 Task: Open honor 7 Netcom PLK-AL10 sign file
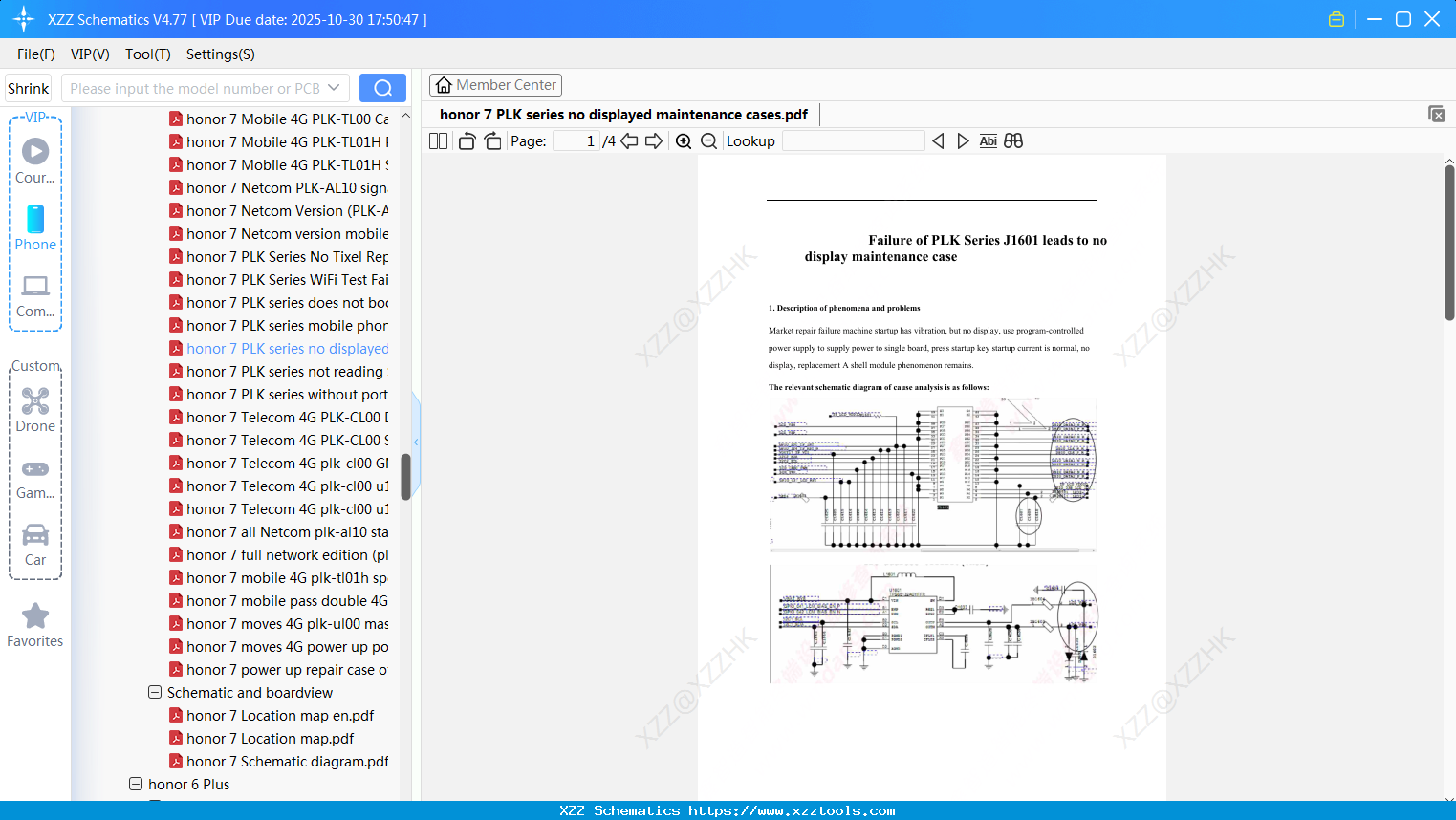click(x=287, y=188)
